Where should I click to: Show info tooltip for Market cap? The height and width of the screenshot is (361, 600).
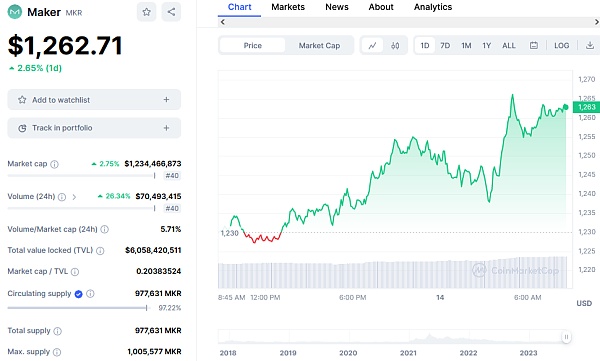click(x=54, y=164)
